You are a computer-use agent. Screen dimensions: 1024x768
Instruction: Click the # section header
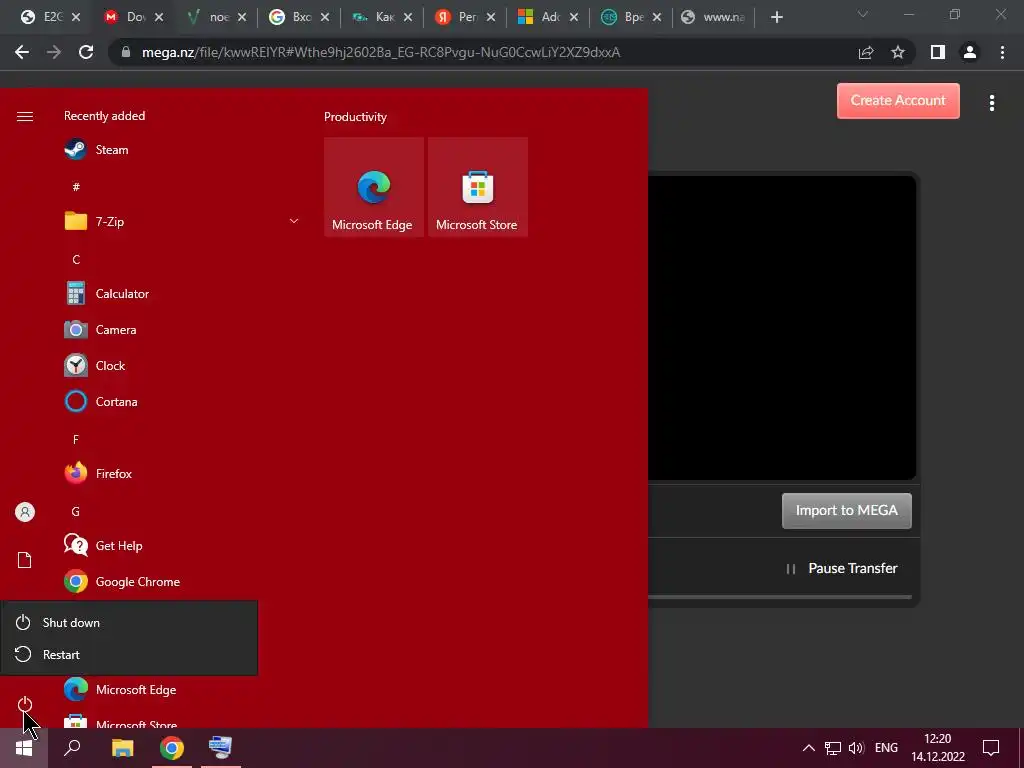[76, 187]
